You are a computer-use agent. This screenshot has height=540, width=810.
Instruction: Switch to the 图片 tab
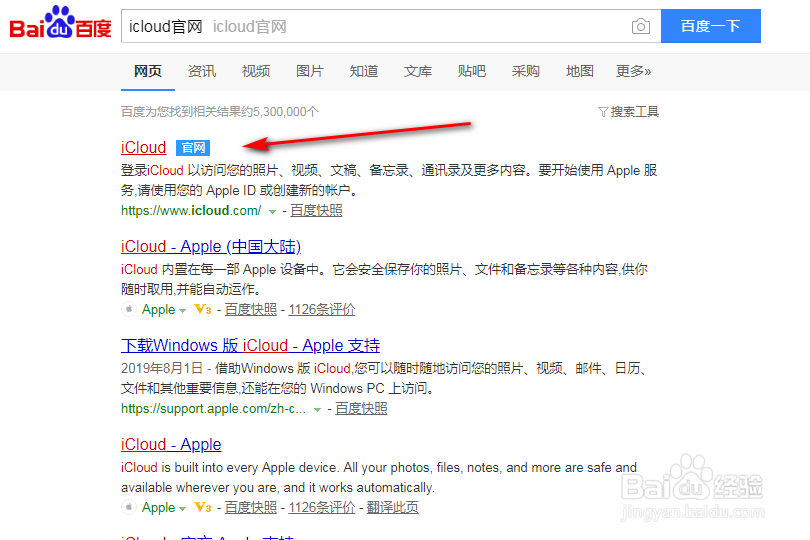[310, 71]
